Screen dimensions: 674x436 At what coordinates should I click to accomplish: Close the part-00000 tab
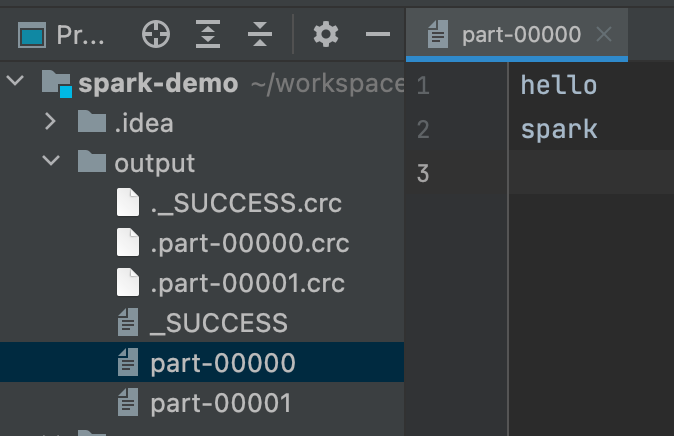[603, 35]
